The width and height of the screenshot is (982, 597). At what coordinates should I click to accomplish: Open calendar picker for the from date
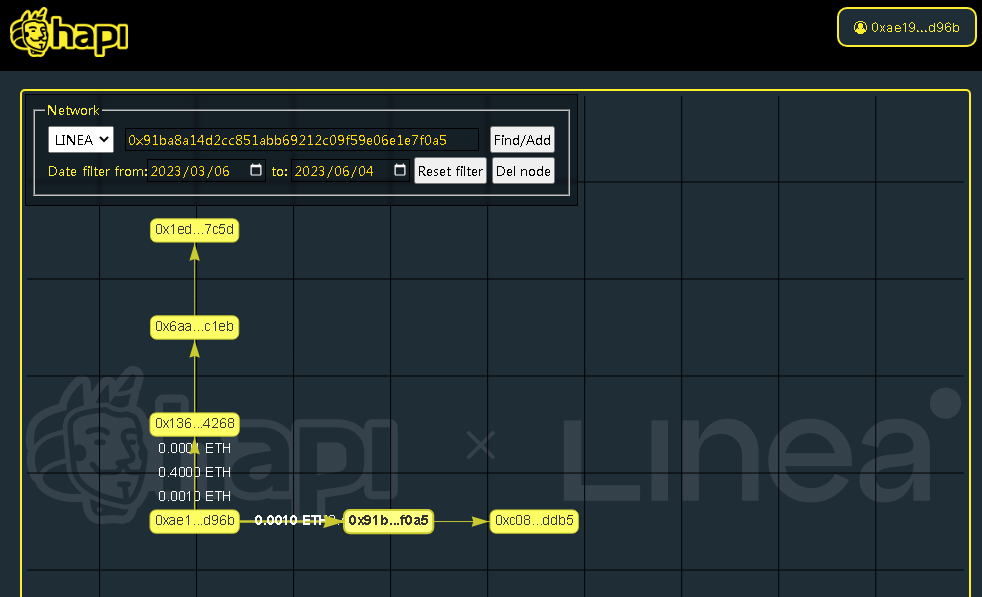point(256,170)
